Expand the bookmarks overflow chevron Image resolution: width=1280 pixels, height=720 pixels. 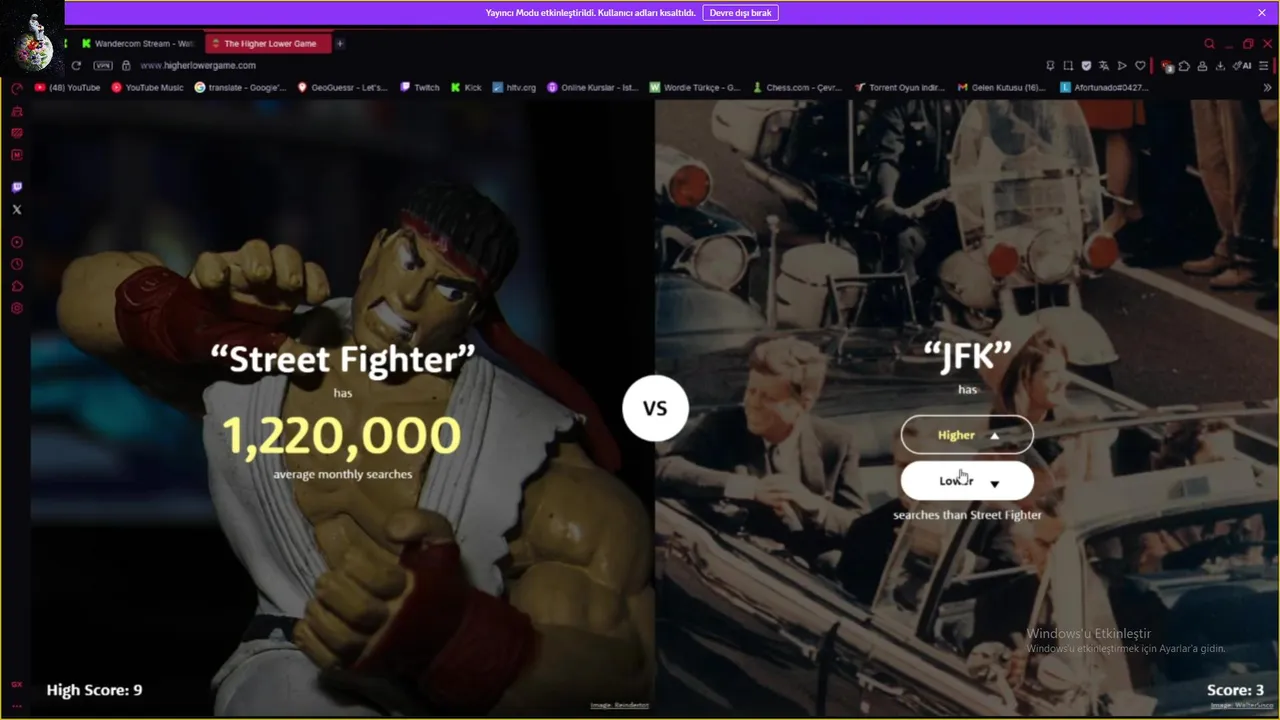pos(1268,88)
